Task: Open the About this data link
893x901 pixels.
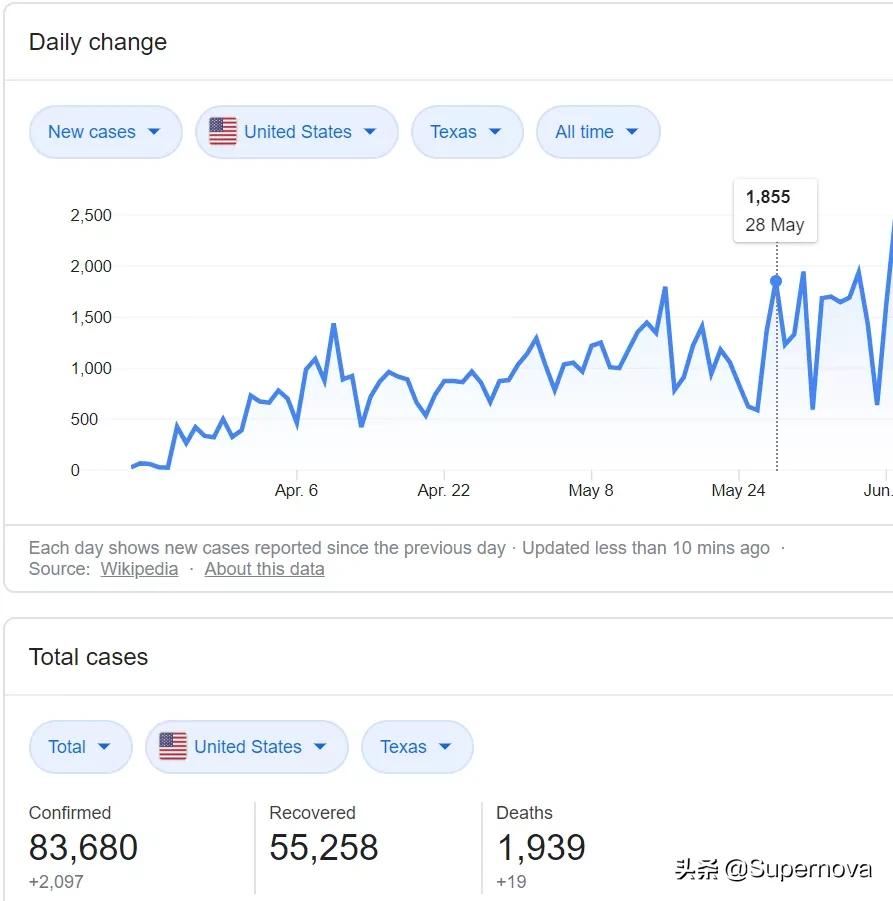Action: click(x=264, y=569)
